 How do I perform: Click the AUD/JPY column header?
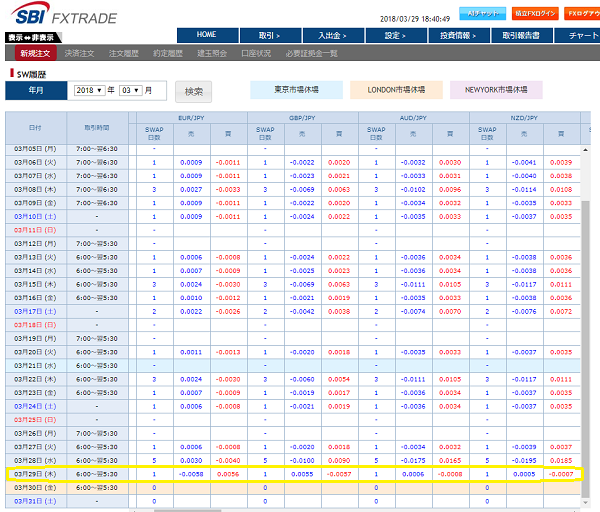(x=413, y=118)
